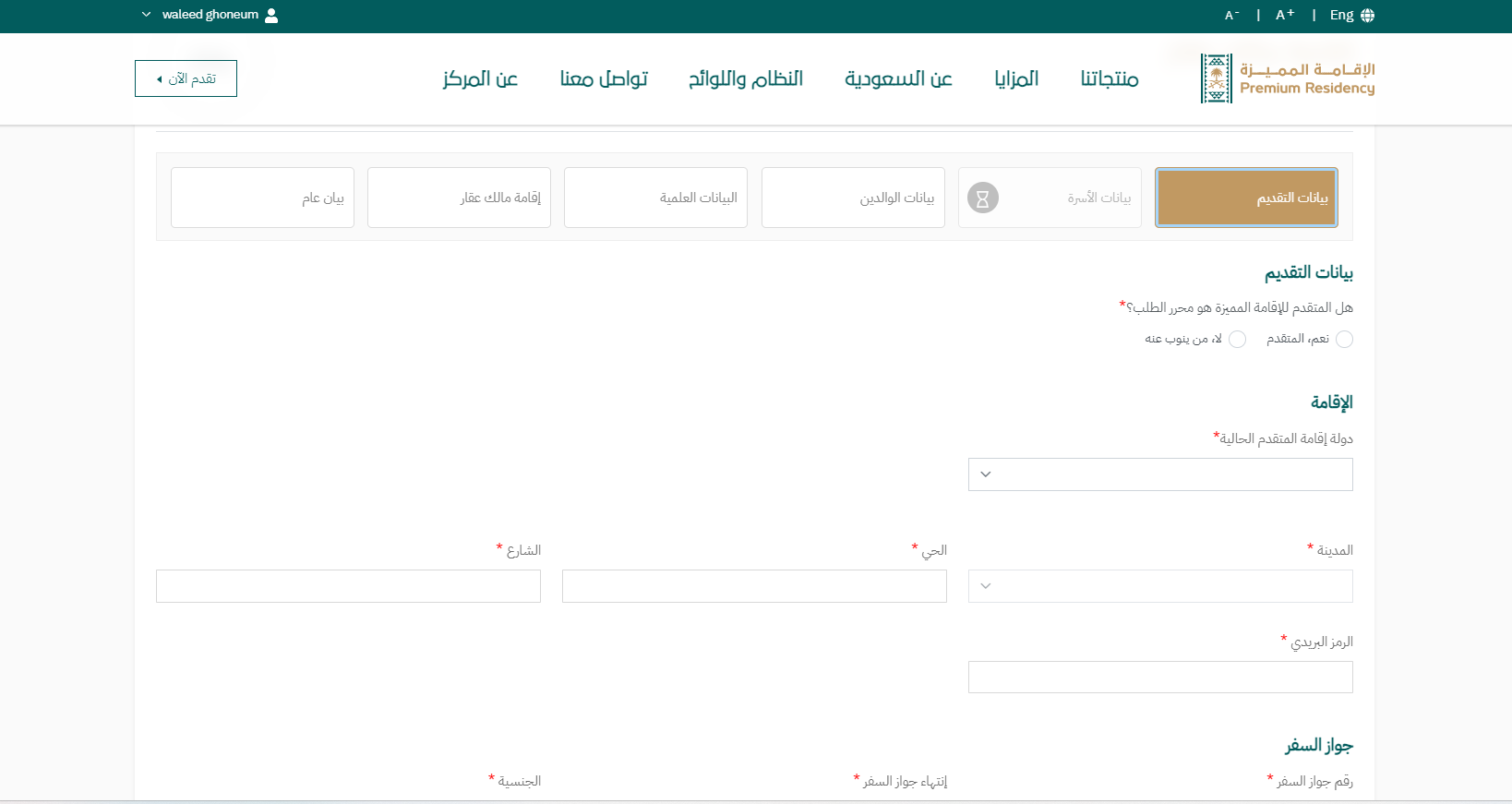The height and width of the screenshot is (804, 1512).
Task: Click the user profile icon
Action: point(271,15)
